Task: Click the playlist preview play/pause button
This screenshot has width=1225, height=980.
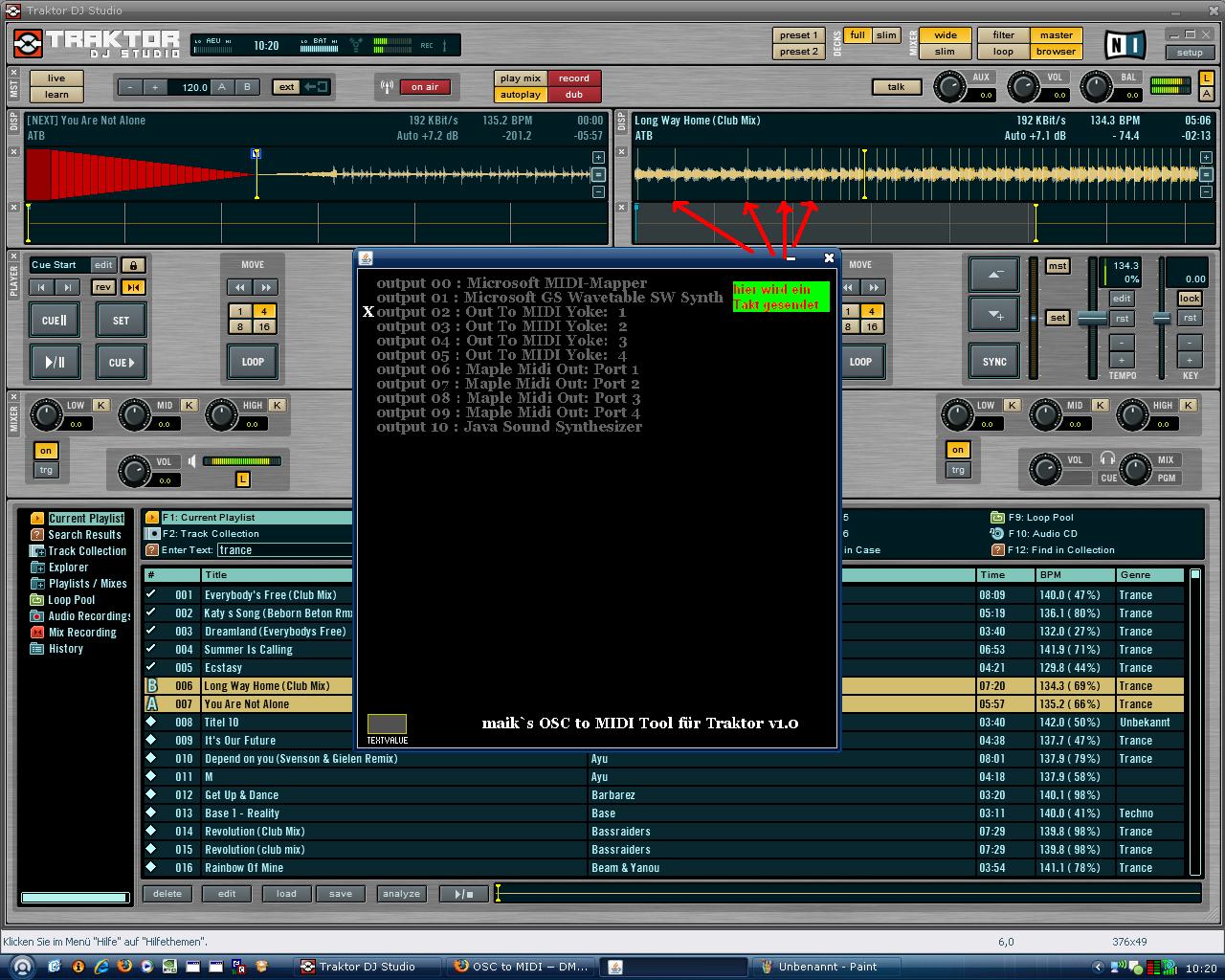Action: pos(463,894)
